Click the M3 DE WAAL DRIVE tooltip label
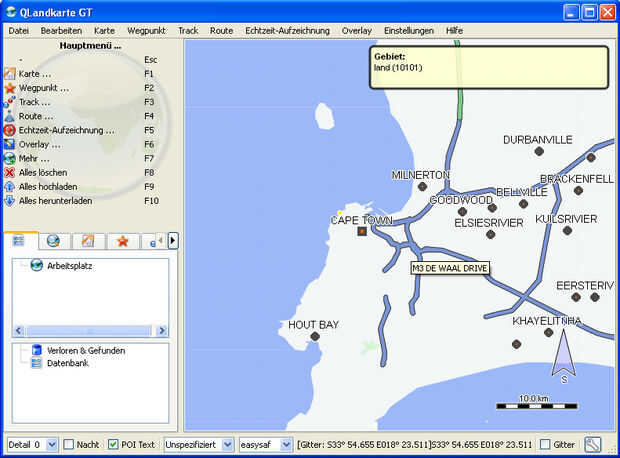This screenshot has width=620, height=458. tap(450, 268)
